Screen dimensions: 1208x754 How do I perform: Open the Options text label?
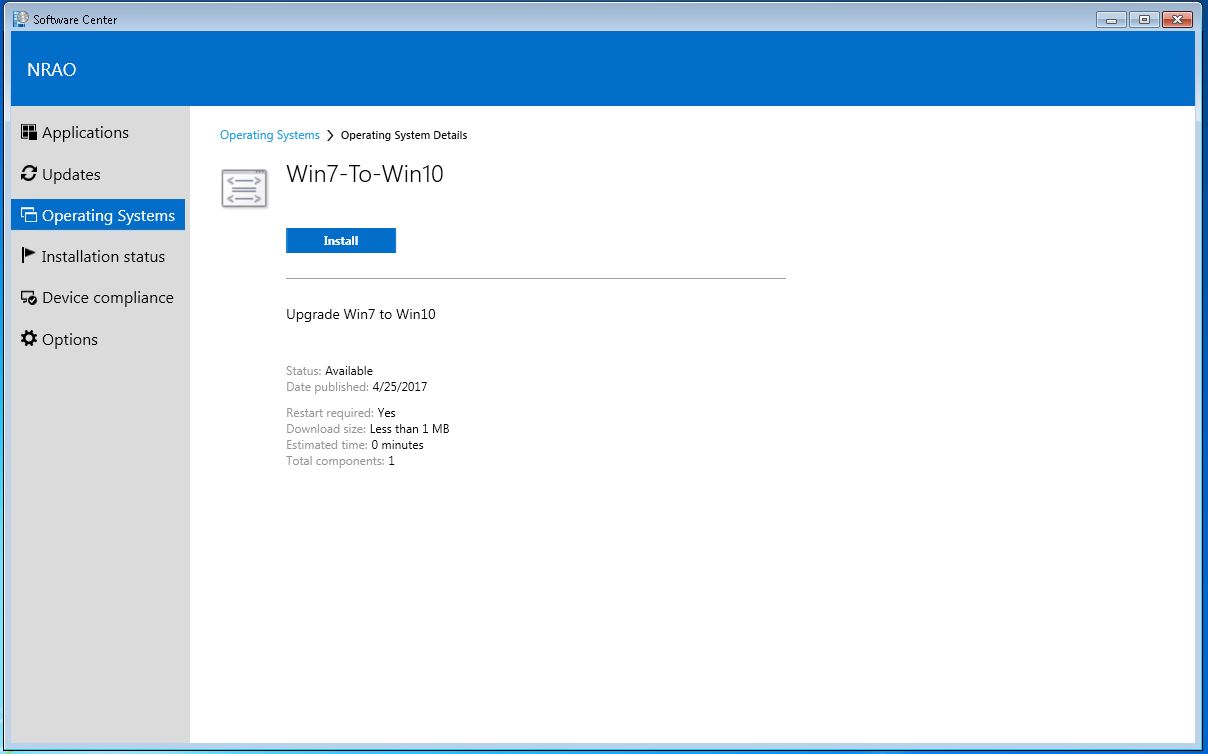pos(70,340)
